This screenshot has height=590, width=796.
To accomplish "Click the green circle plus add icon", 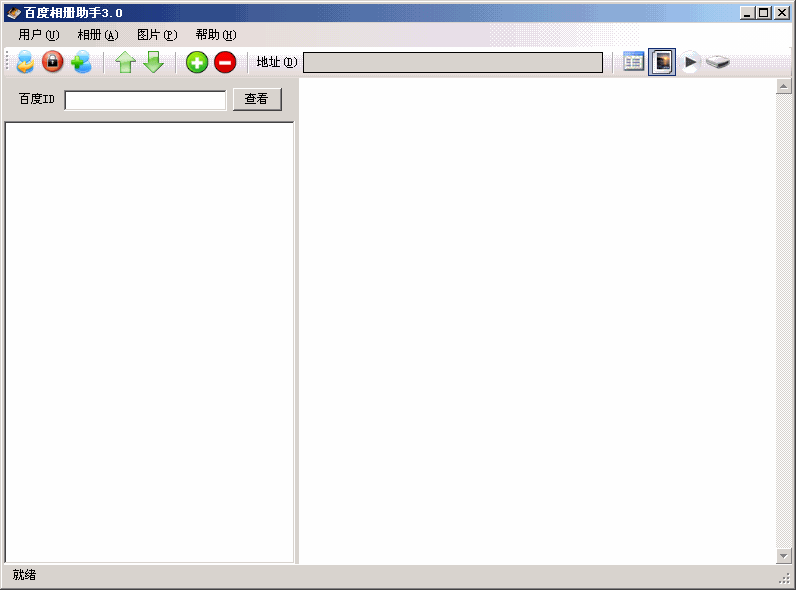I will (197, 62).
